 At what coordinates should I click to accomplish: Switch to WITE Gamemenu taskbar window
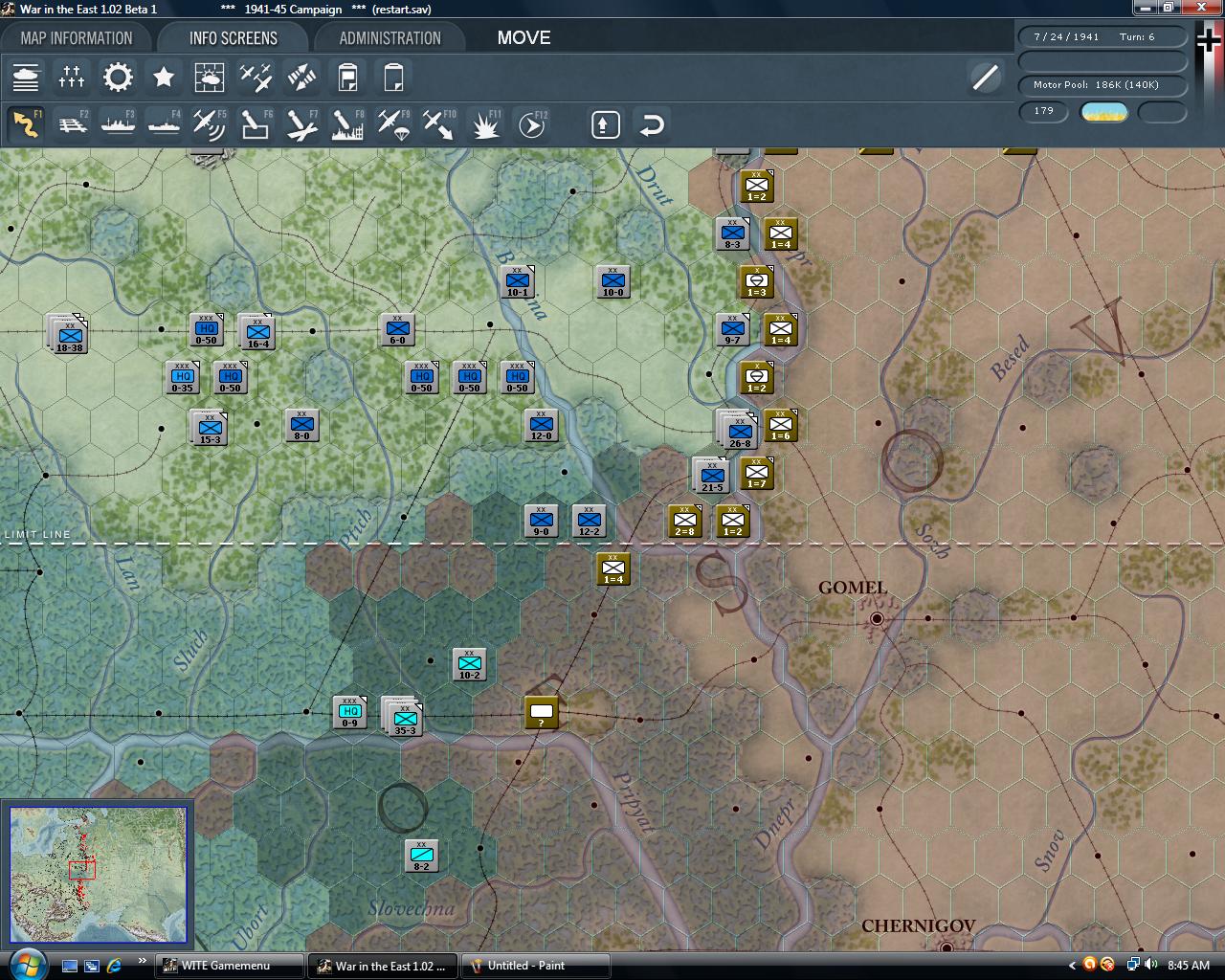(x=230, y=966)
